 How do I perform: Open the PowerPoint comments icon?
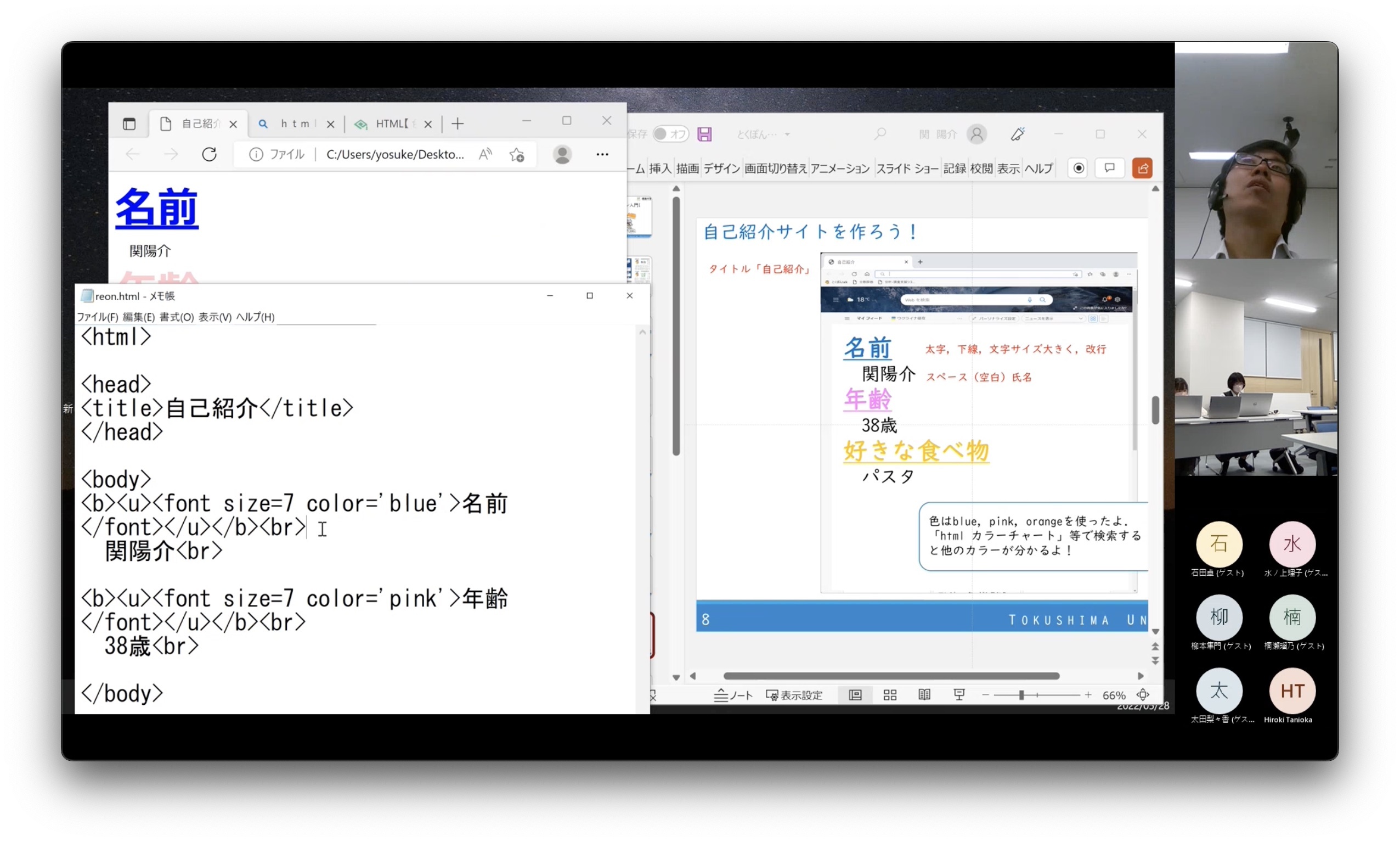click(x=1109, y=168)
